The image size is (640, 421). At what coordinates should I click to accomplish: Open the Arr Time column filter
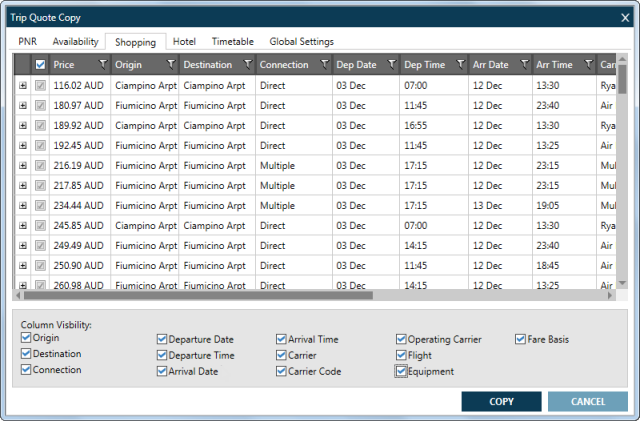(x=589, y=64)
